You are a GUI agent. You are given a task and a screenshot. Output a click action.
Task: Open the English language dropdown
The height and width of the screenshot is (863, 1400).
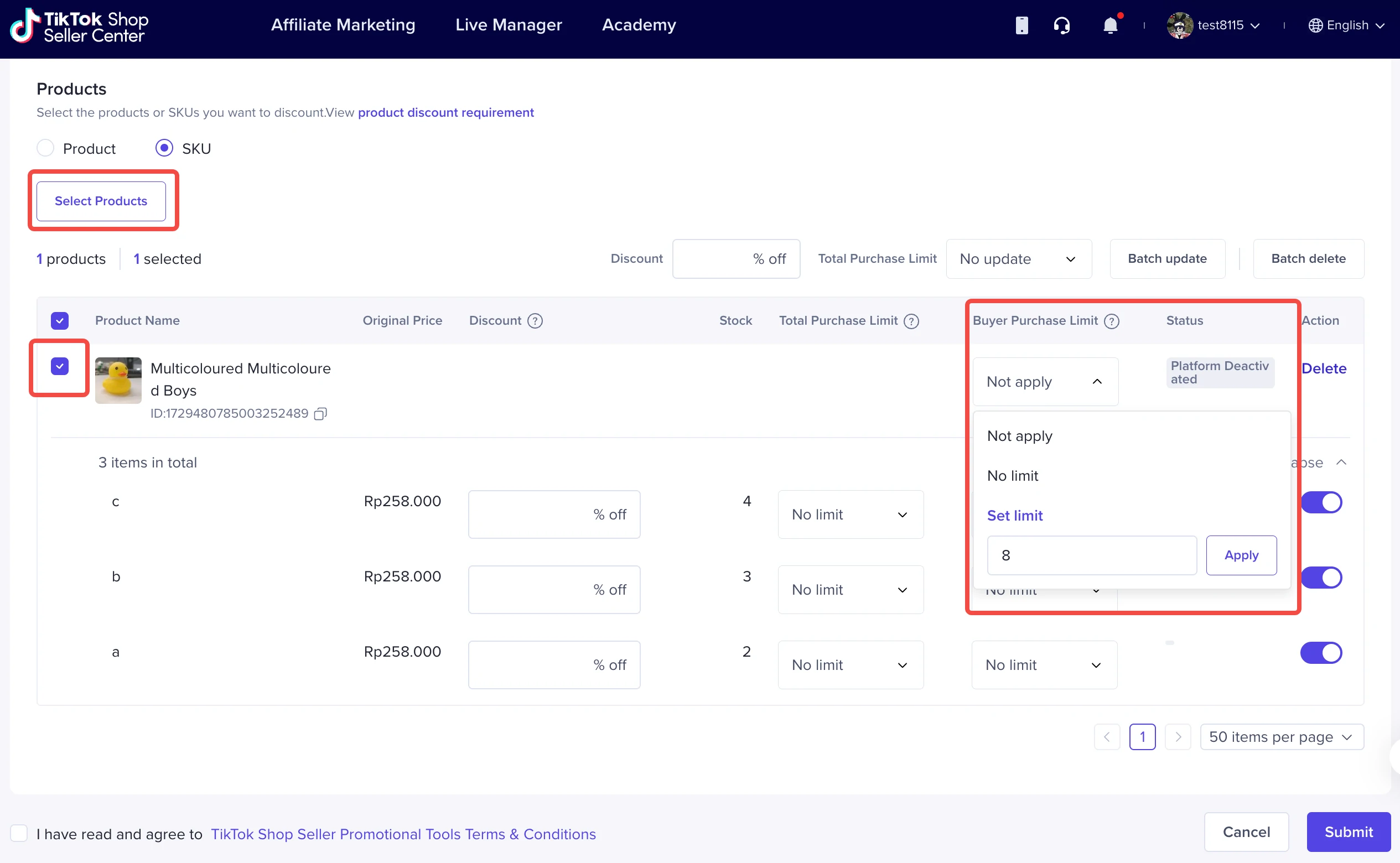pos(1346,25)
